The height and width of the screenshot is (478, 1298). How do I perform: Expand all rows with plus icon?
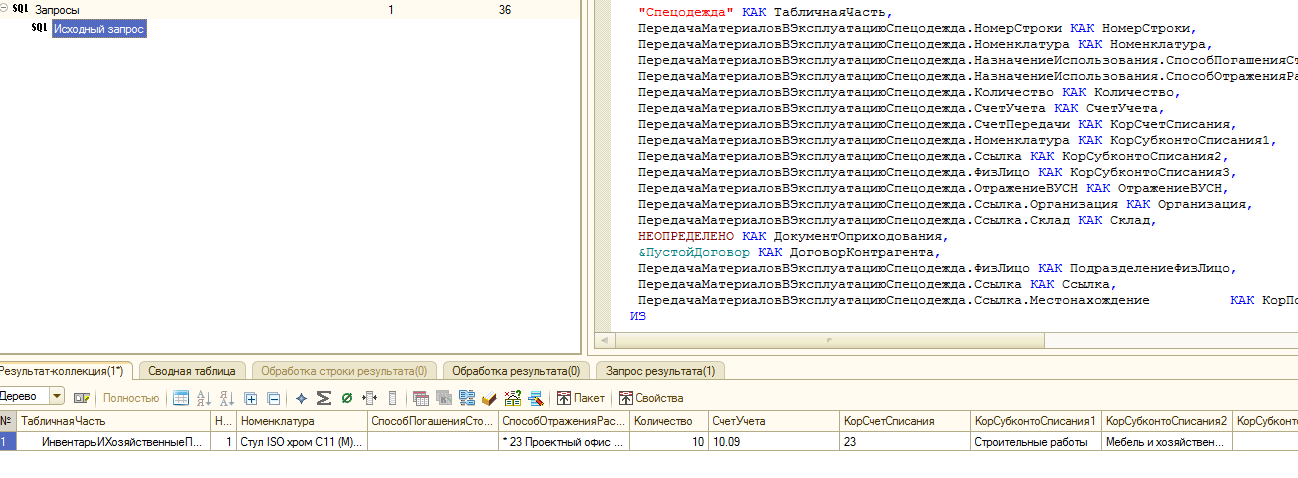coord(250,398)
